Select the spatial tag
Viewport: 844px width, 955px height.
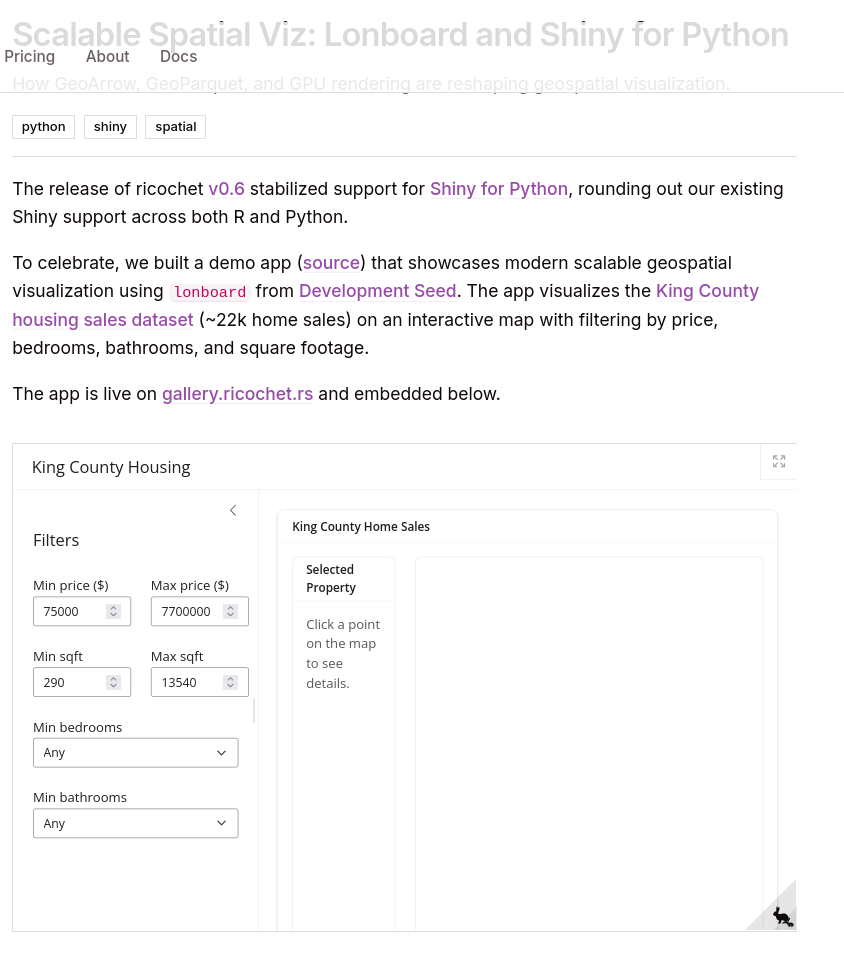(x=175, y=127)
